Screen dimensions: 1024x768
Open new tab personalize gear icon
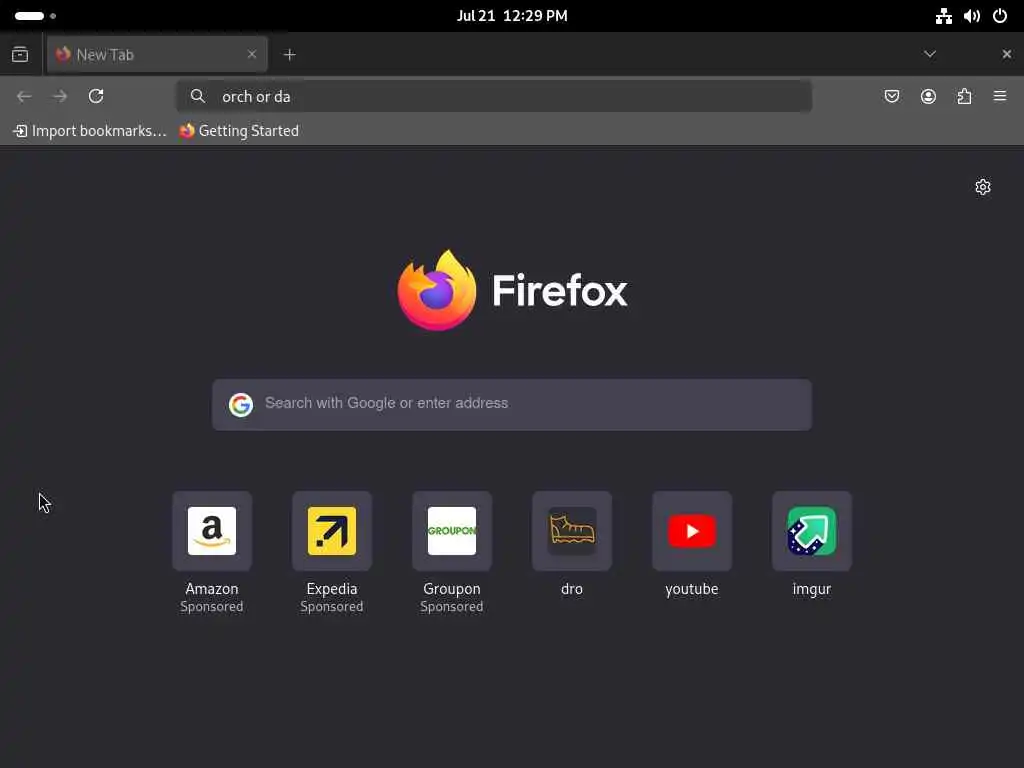(982, 187)
